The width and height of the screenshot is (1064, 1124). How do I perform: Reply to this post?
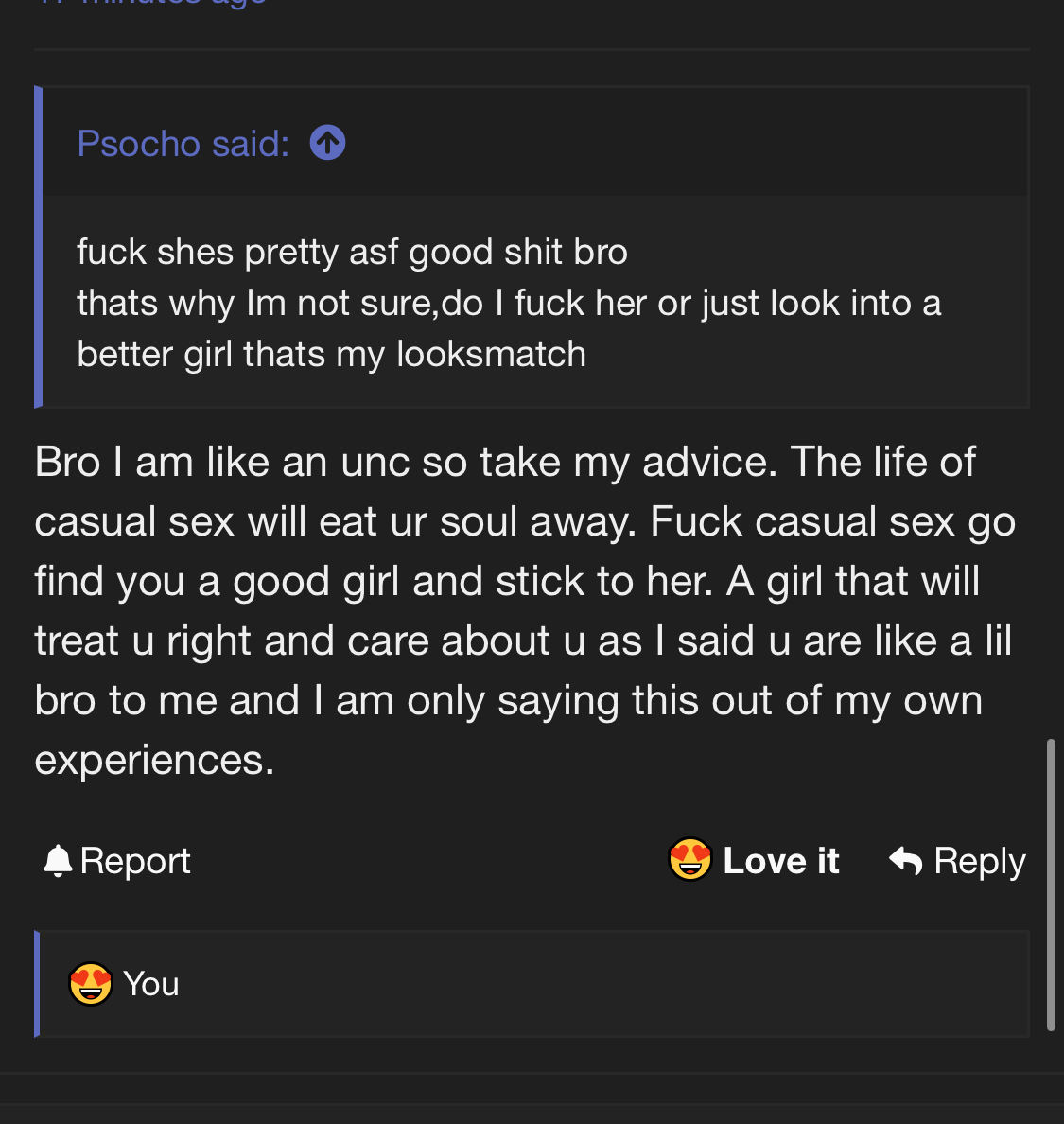(x=957, y=860)
